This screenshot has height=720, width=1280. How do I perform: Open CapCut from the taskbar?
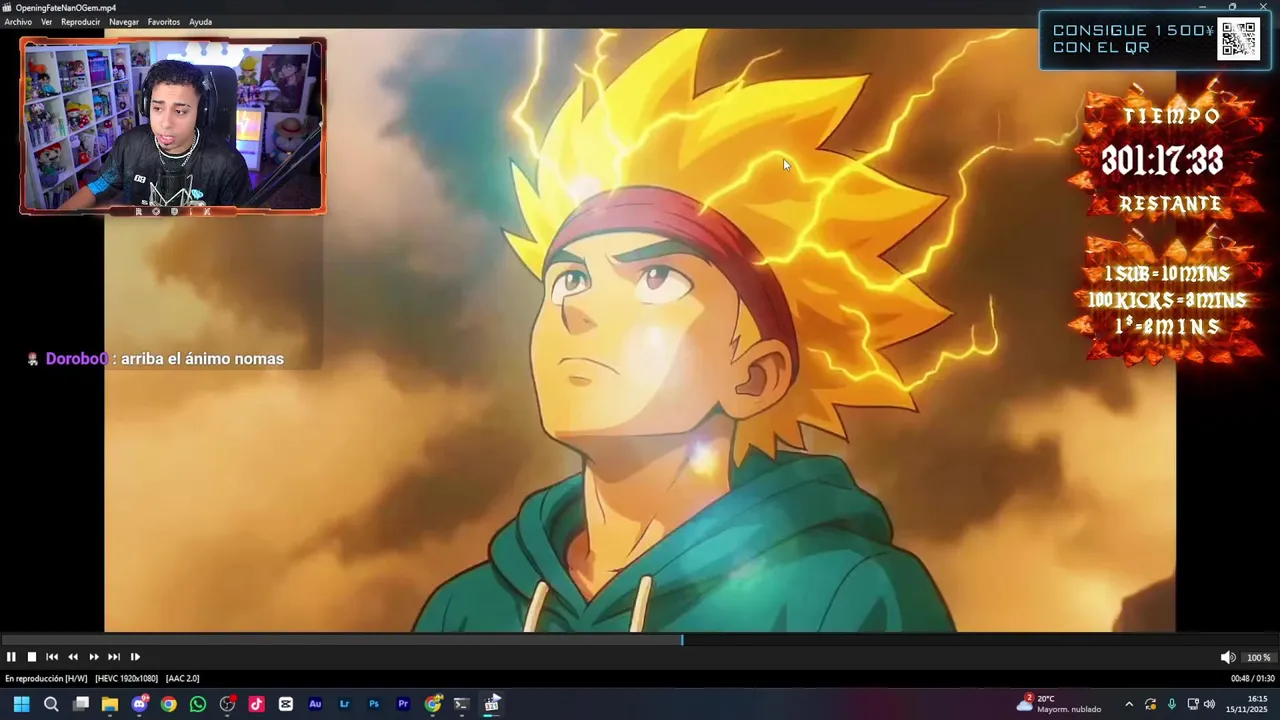(286, 704)
